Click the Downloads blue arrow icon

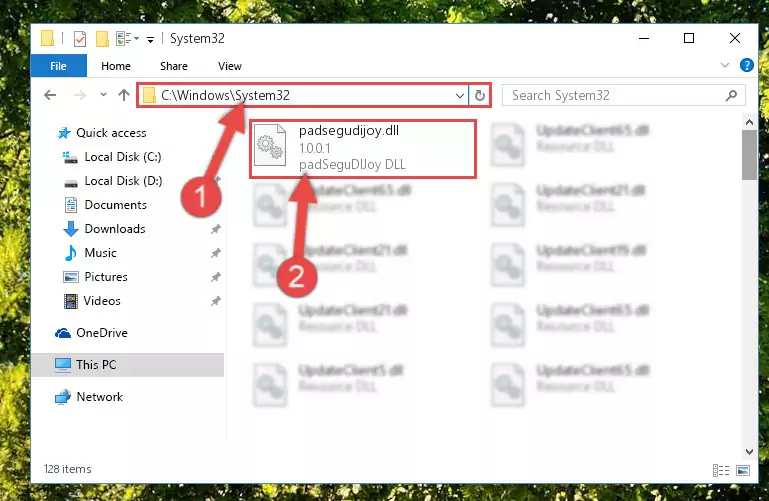click(71, 229)
